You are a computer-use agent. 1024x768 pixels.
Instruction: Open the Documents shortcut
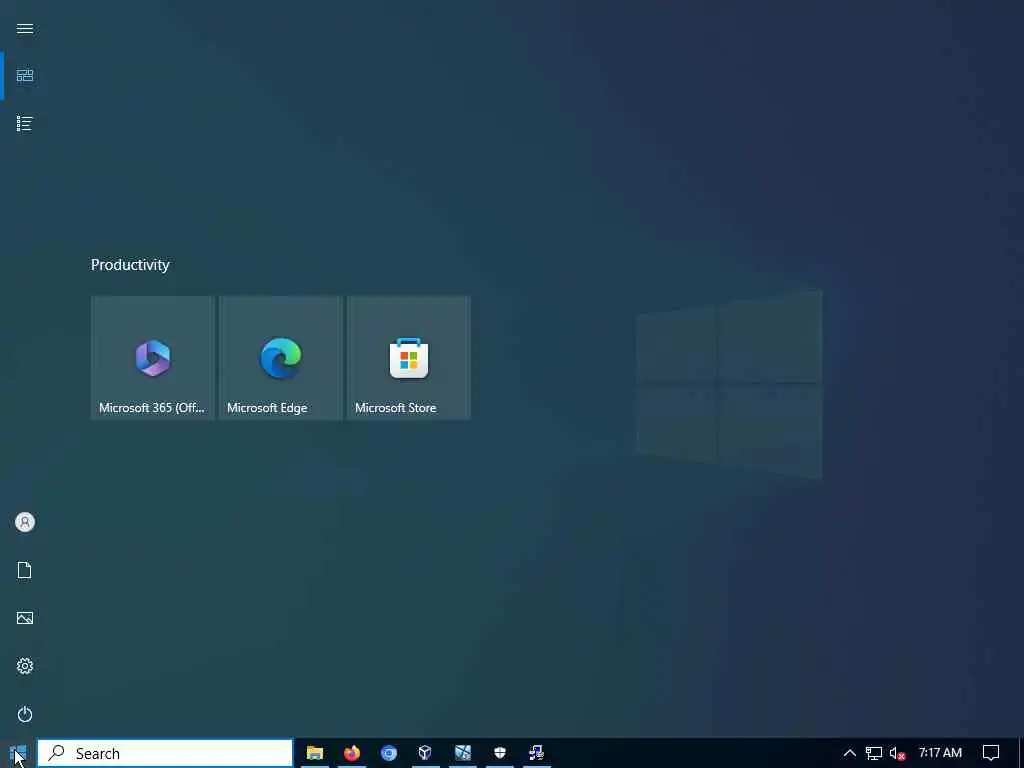coord(25,570)
